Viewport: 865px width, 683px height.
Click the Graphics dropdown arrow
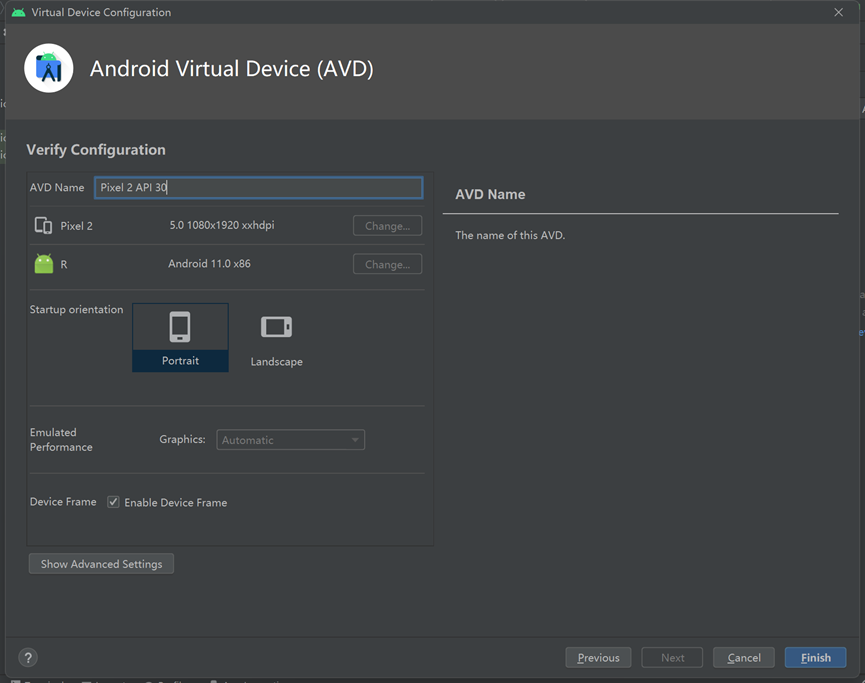355,439
